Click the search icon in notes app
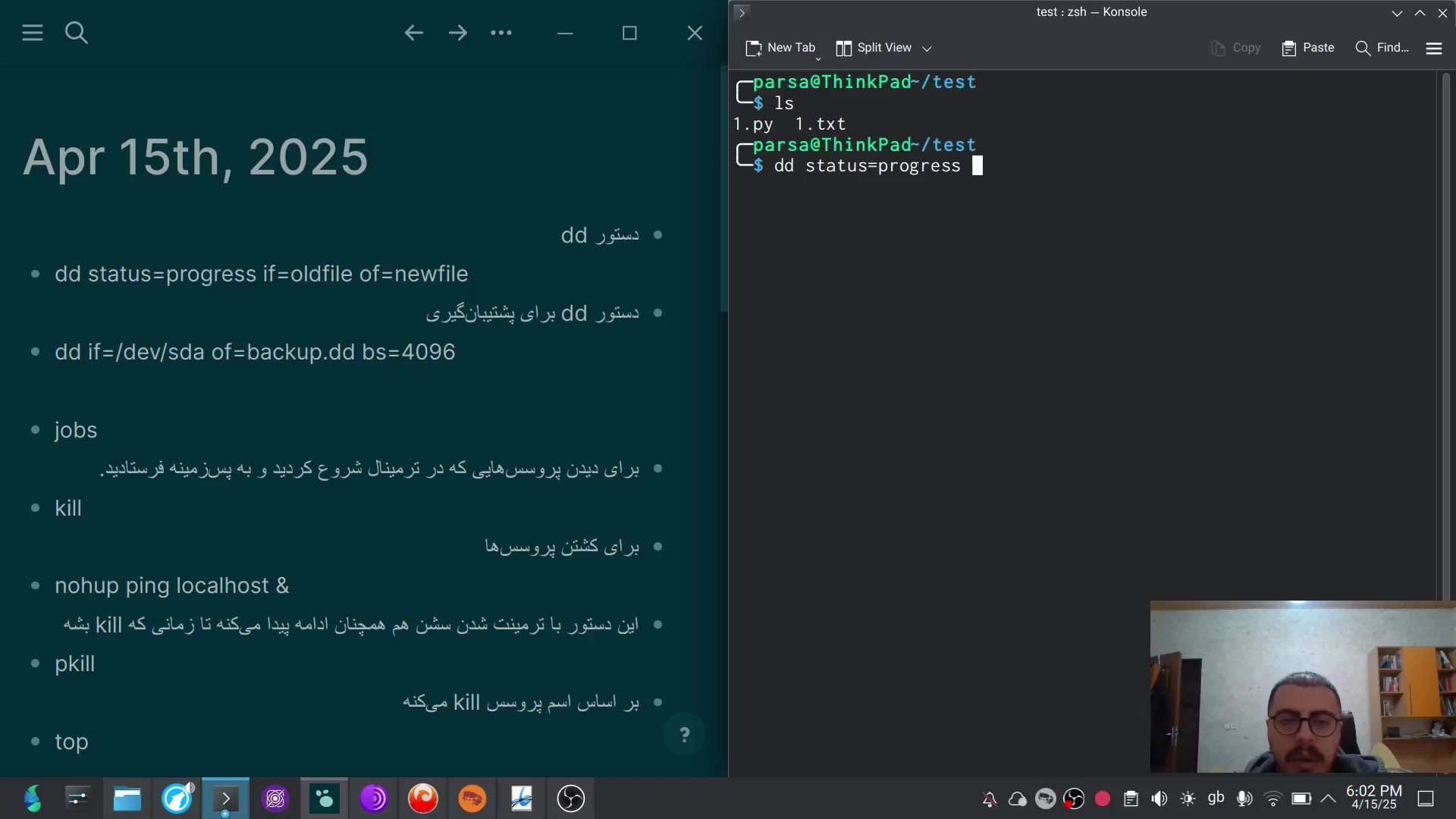This screenshot has width=1456, height=819. [x=77, y=33]
